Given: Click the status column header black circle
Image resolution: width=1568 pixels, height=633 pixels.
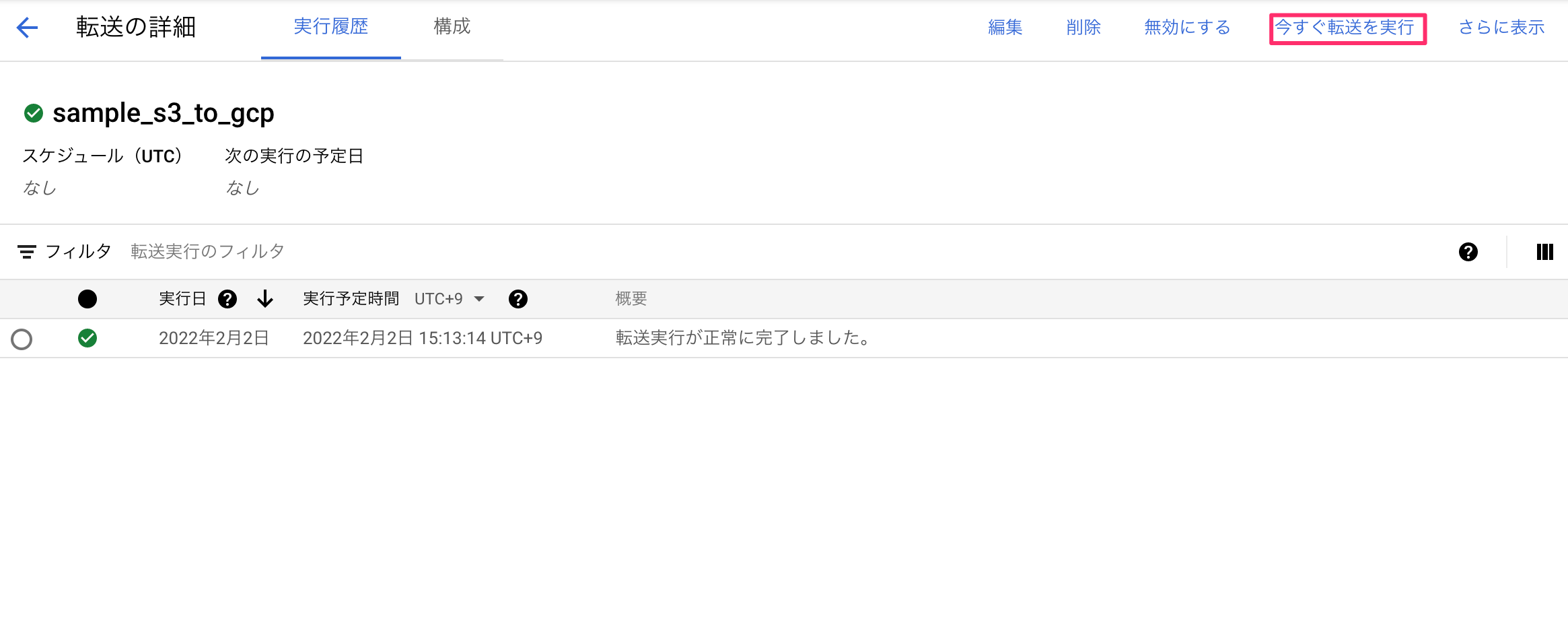Looking at the screenshot, I should [x=87, y=299].
